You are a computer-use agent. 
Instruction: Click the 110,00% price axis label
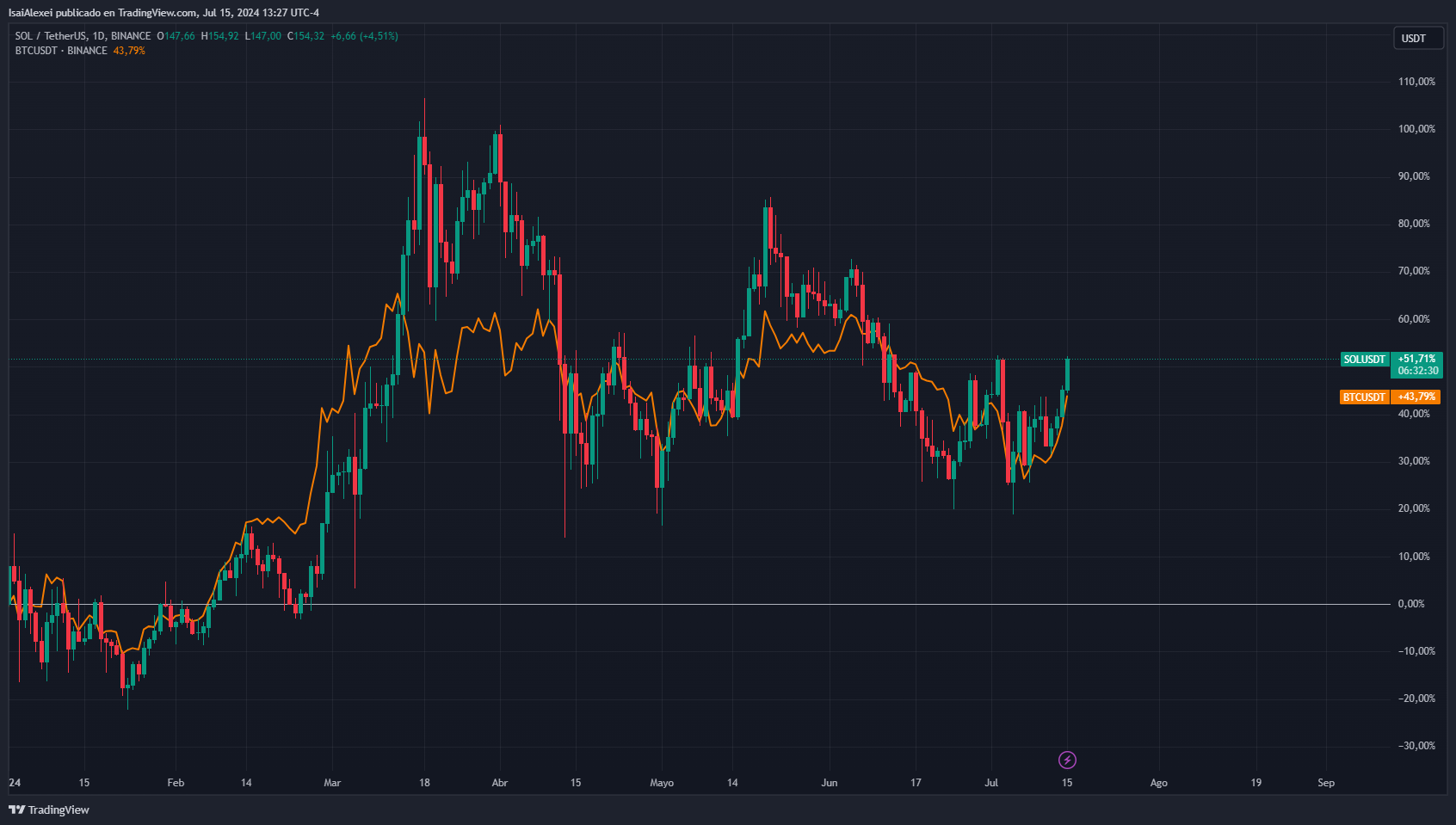click(x=1416, y=82)
